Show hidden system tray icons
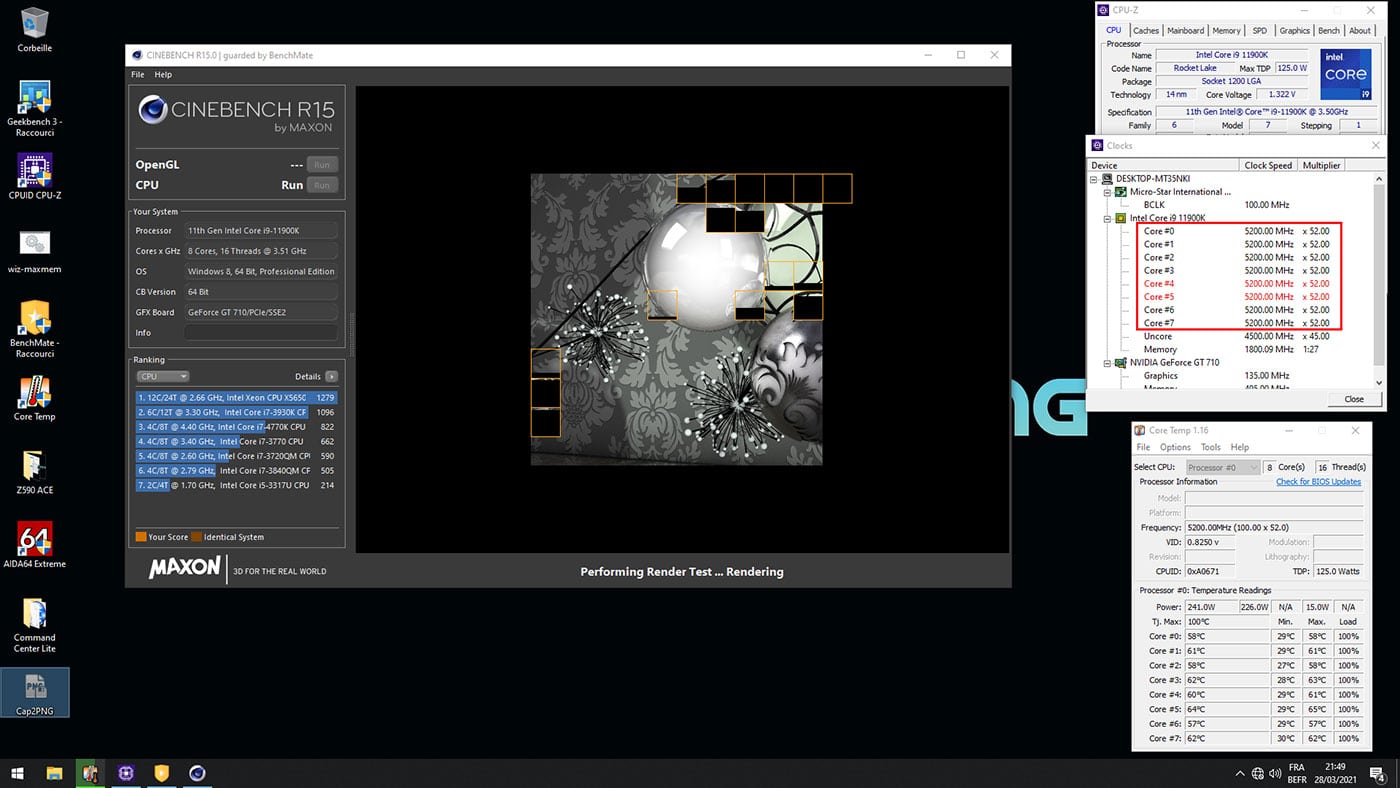This screenshot has height=788, width=1400. pyautogui.click(x=1241, y=773)
